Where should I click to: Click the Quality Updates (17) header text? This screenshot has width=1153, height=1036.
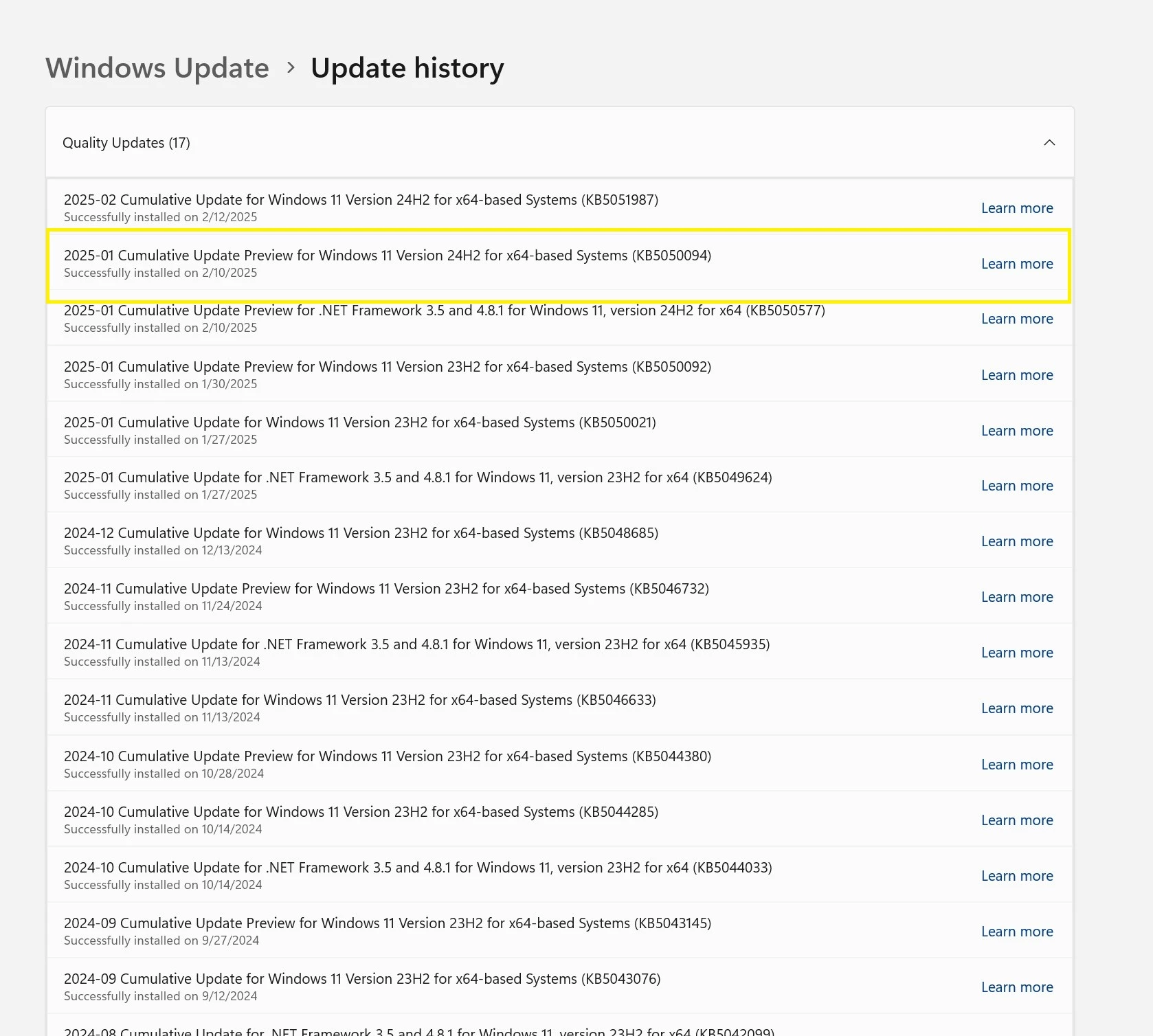(x=126, y=143)
